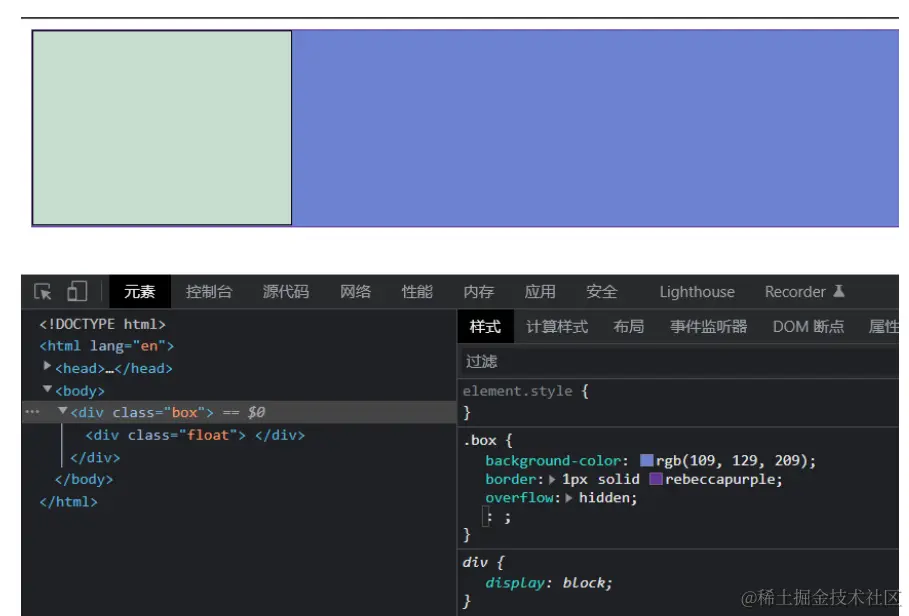Screen dimensions: 909x616
Task: Open the 内存 tab
Action: (x=479, y=291)
